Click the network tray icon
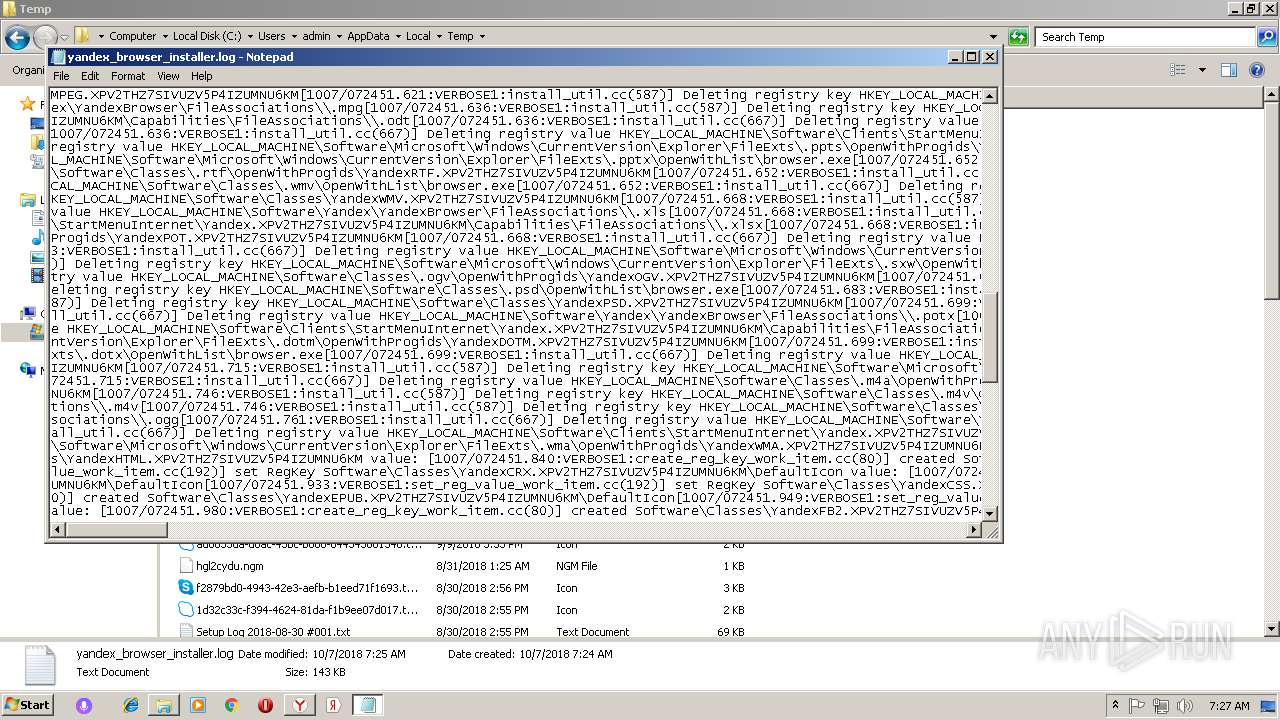The width and height of the screenshot is (1280, 720). point(1161,705)
